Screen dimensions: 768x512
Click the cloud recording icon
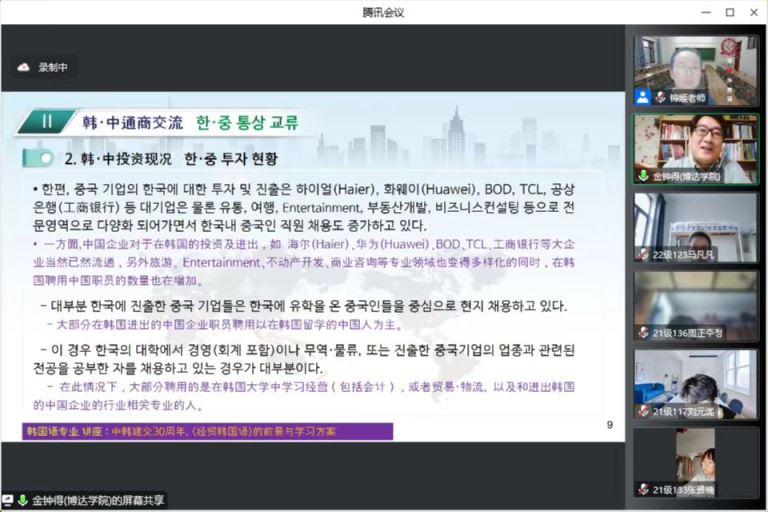click(x=23, y=67)
